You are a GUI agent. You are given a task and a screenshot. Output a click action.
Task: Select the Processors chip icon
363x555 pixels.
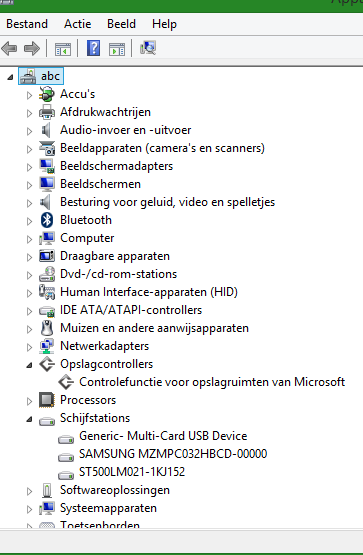pos(47,400)
